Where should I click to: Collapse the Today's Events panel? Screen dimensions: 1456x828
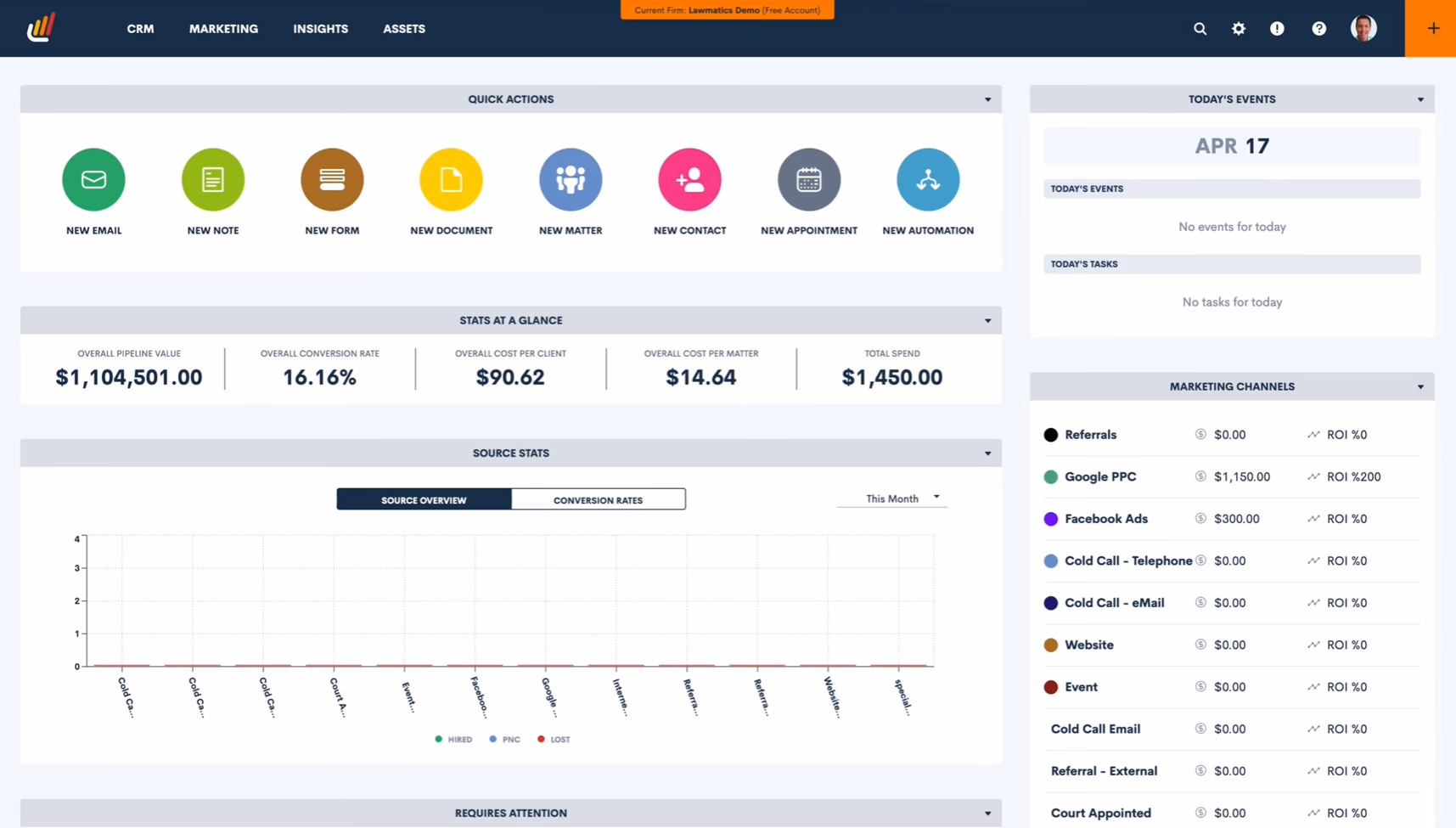[x=1419, y=99]
